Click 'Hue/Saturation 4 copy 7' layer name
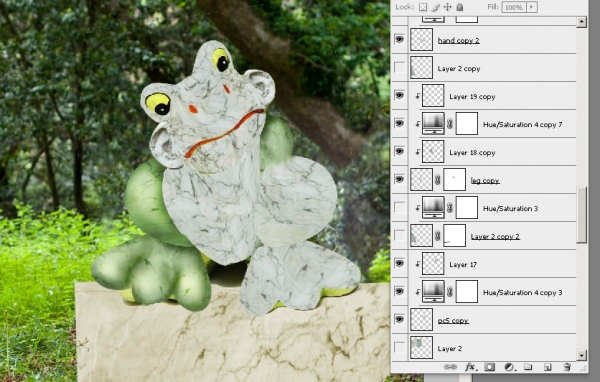Viewport: 600px width, 382px height. tap(523, 124)
